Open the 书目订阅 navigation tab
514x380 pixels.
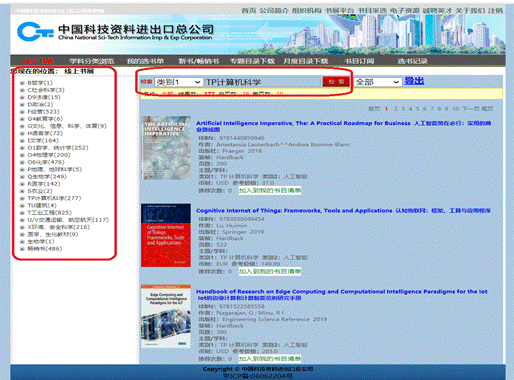[x=359, y=61]
